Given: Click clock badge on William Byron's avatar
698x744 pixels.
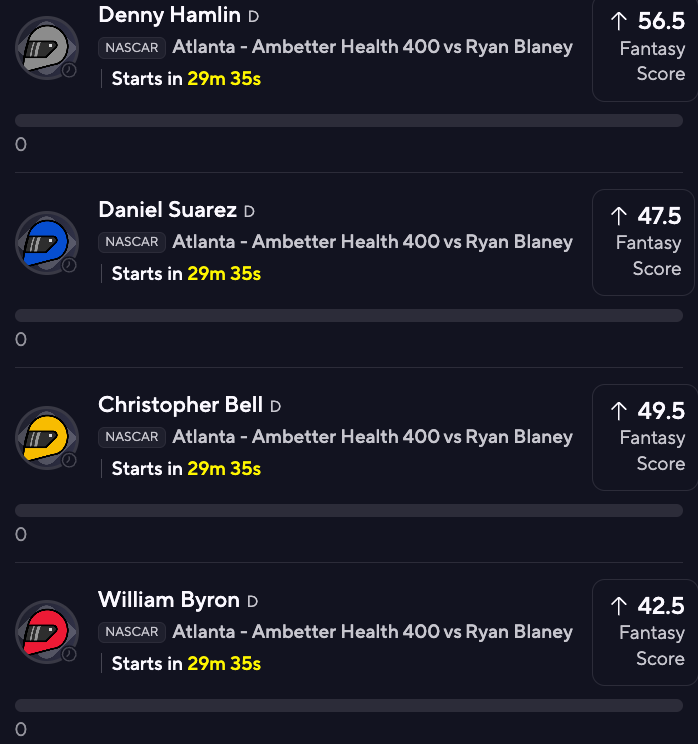Looking at the screenshot, I should tap(69, 655).
